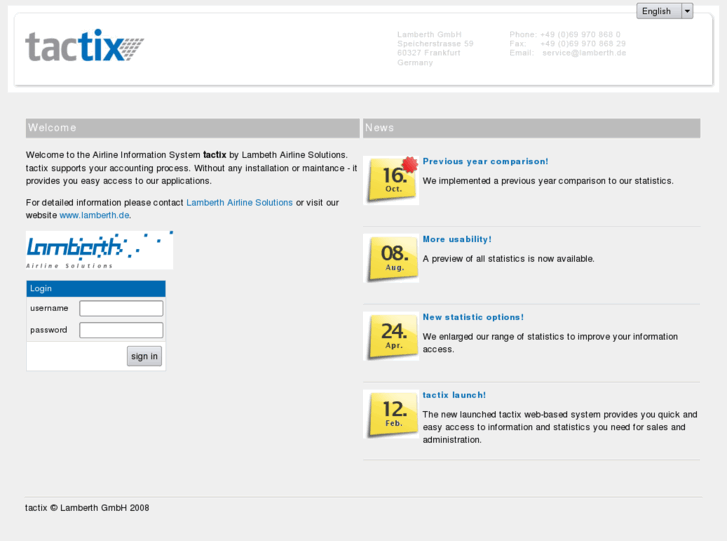Click the News section header
The height and width of the screenshot is (545, 727).
pyautogui.click(x=531, y=128)
